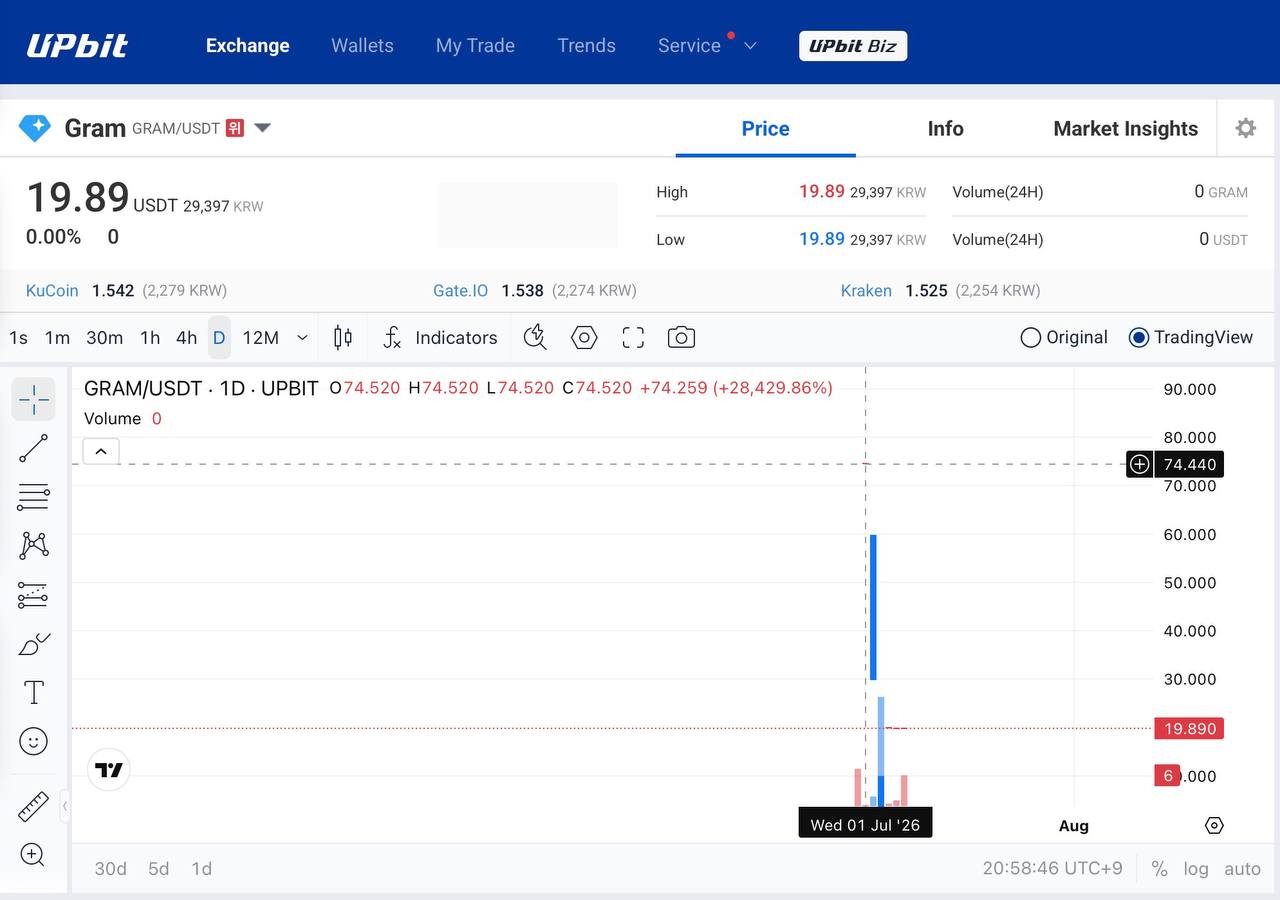The width and height of the screenshot is (1280, 900).
Task: Expand the GRAM/USDT market selector arrow
Action: pyautogui.click(x=263, y=128)
